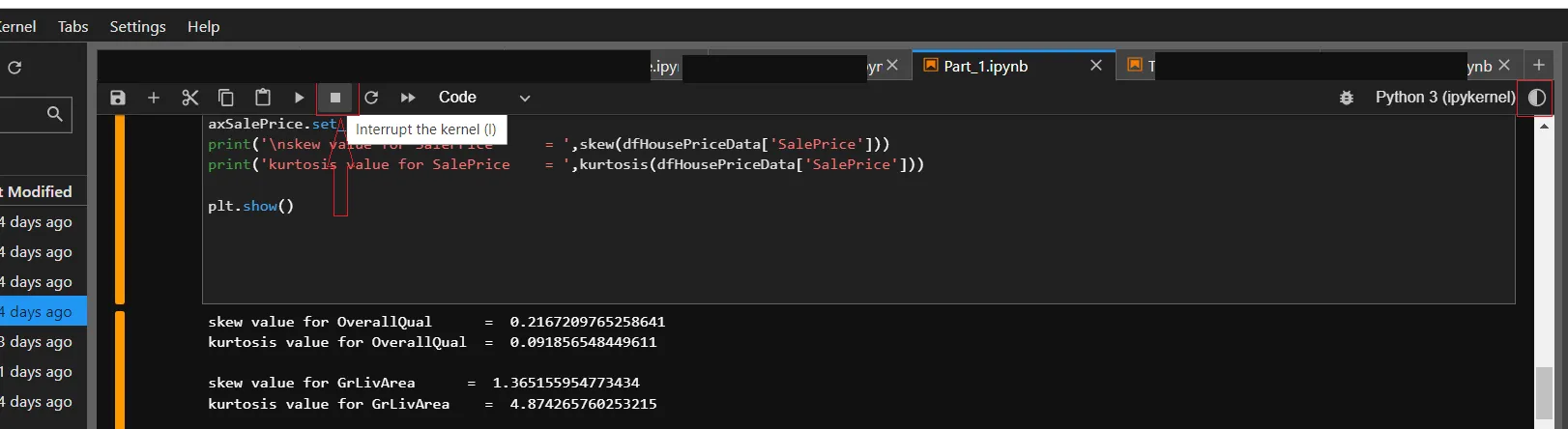1568x429 pixels.
Task: Click the kernel status indicator circle
Action: point(1536,98)
